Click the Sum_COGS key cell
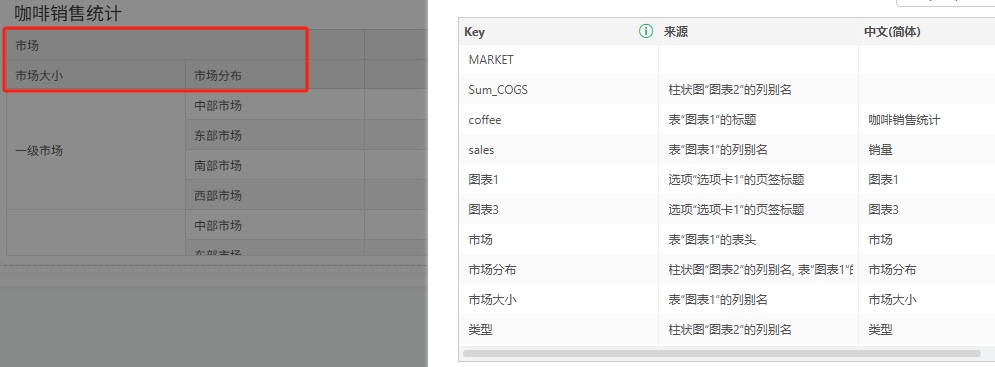Screen dimensions: 995x367 559,90
